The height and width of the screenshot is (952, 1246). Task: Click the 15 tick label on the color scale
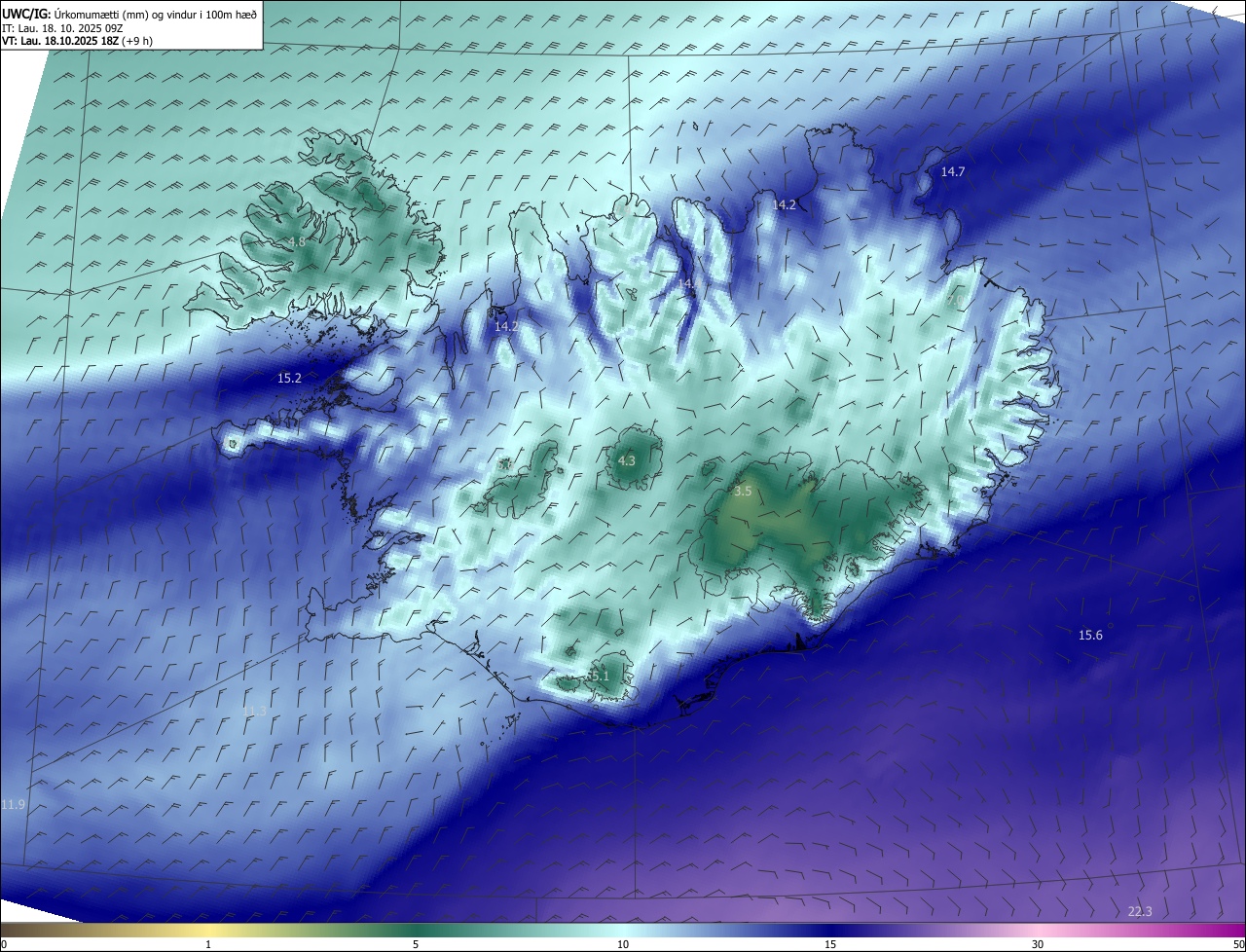[830, 944]
